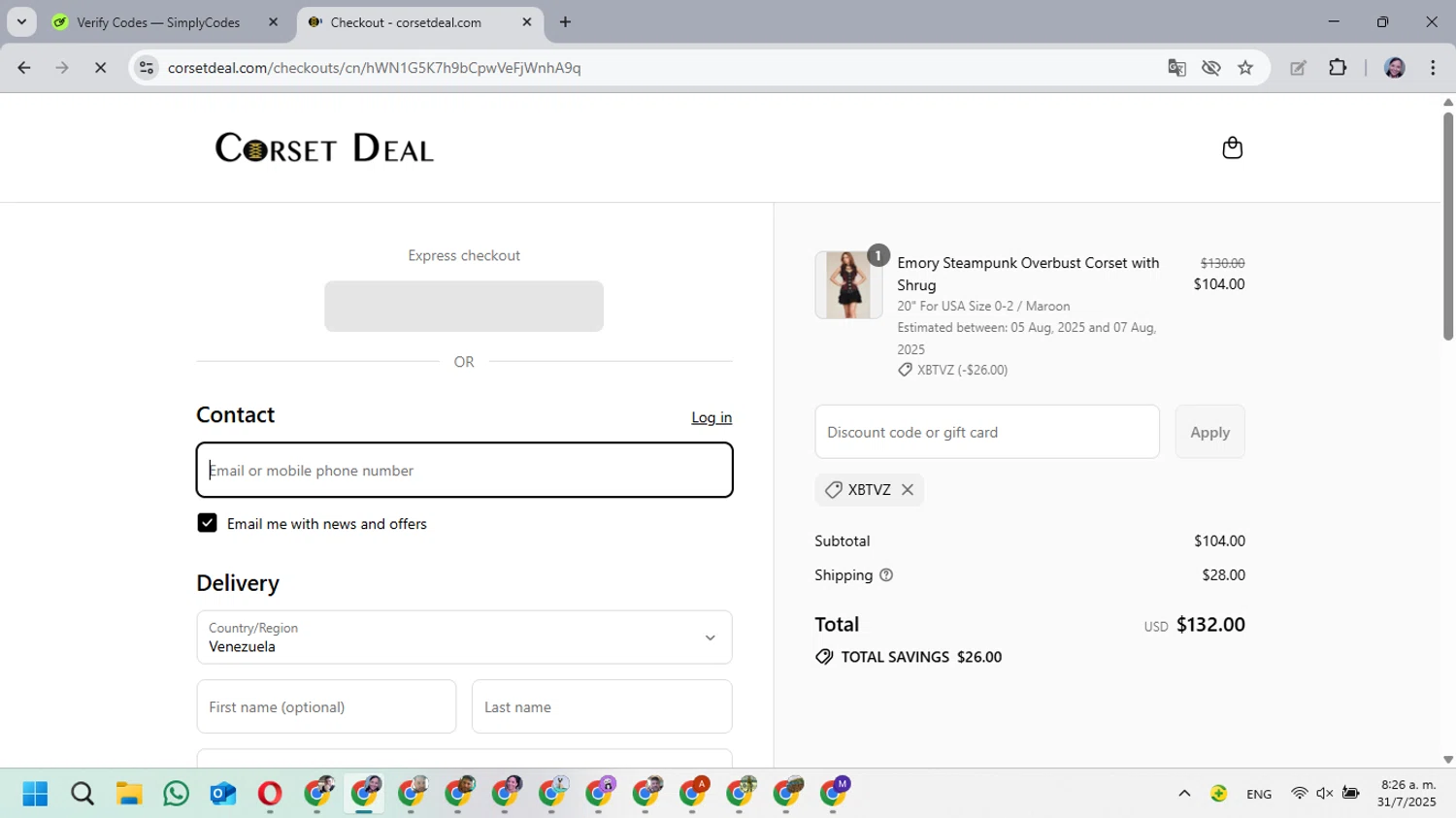Click the battery status icon

coord(1350,794)
